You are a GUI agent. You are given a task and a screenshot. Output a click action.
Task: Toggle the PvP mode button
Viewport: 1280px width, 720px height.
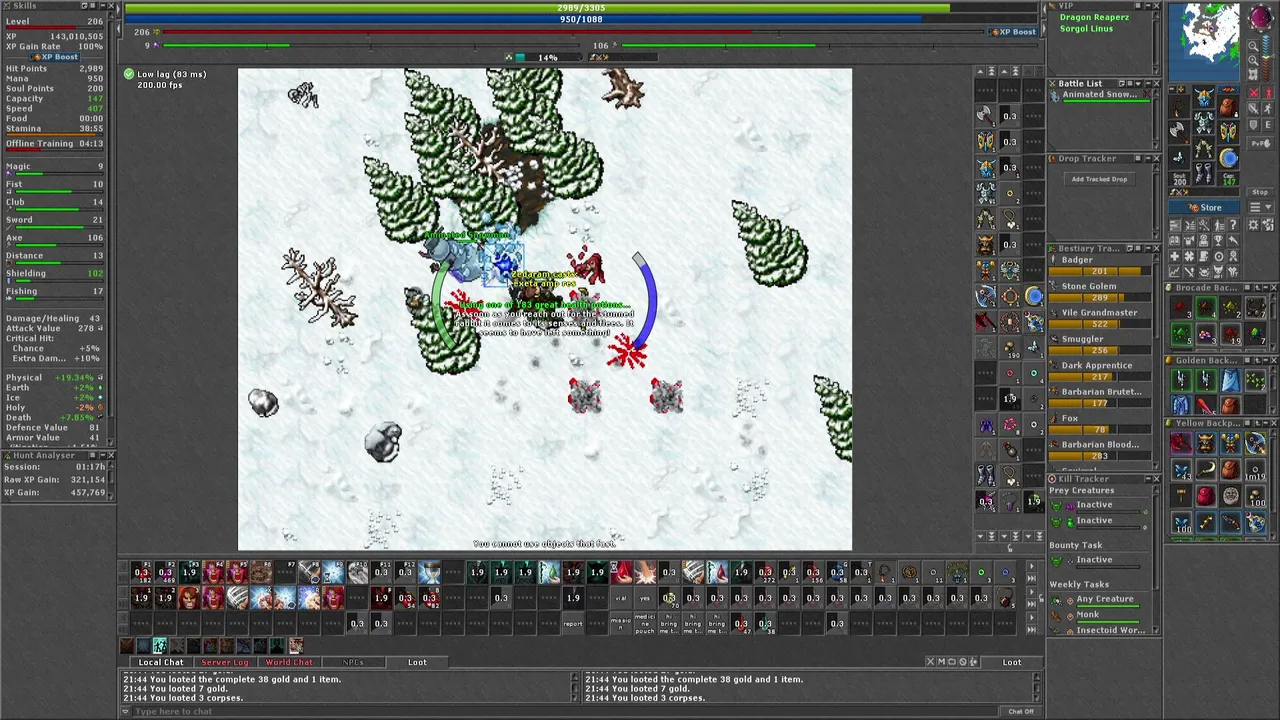1260,143
